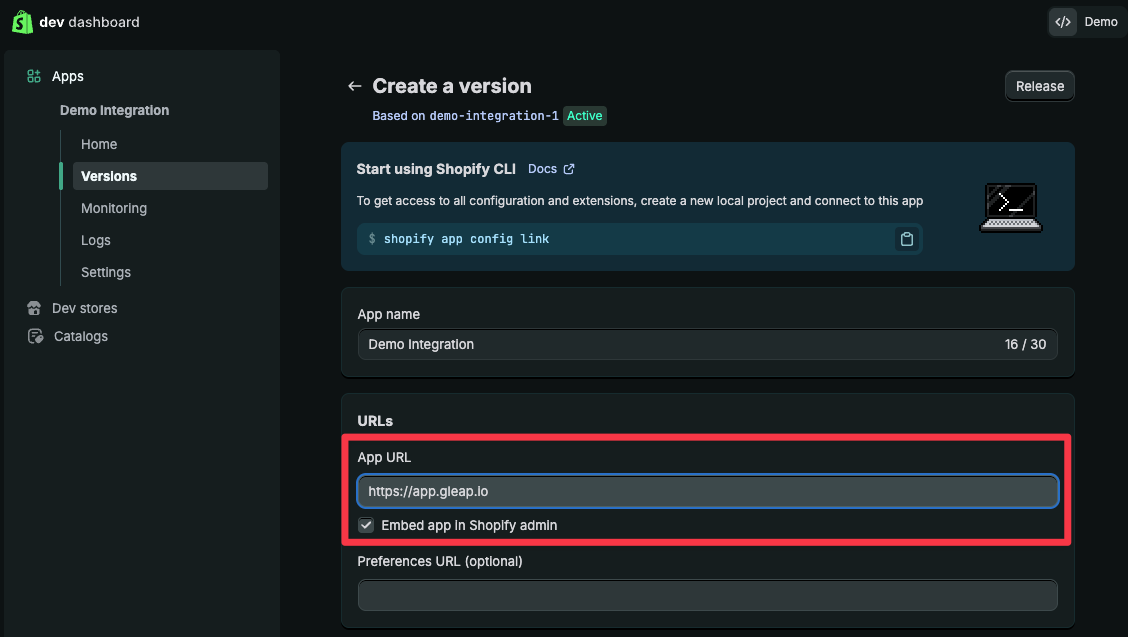Open the Apps section
This screenshot has height=637, width=1128.
pyautogui.click(x=68, y=76)
